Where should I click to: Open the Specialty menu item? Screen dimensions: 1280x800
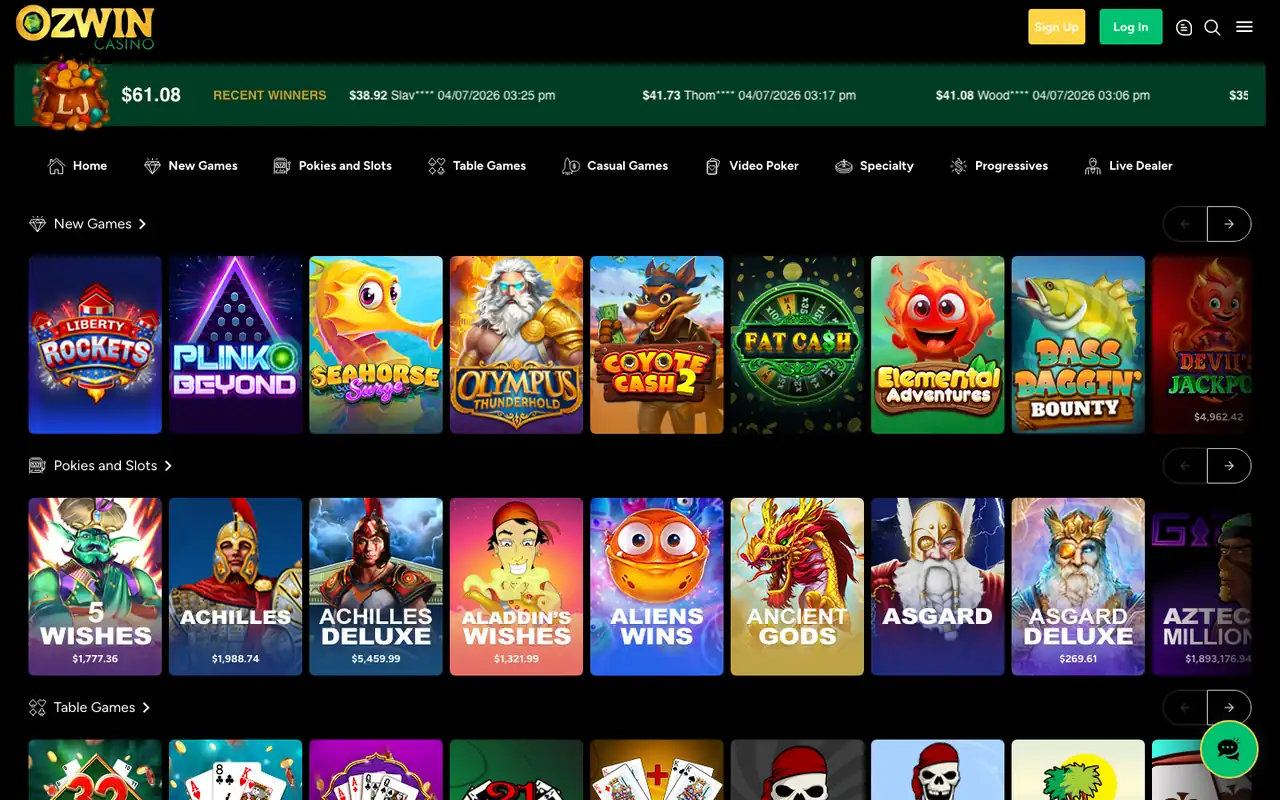(x=874, y=166)
